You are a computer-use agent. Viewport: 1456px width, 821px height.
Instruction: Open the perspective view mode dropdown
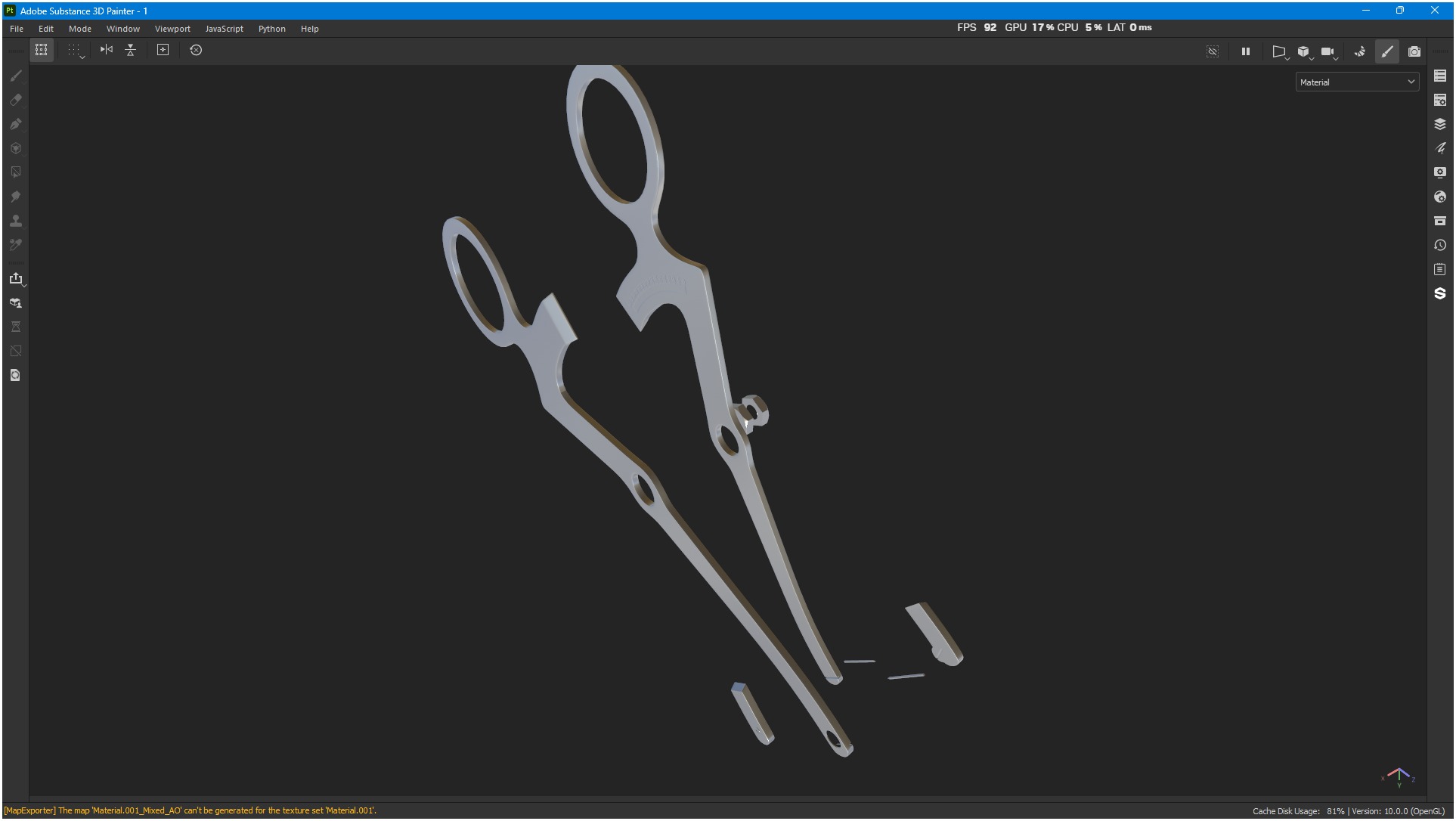pyautogui.click(x=1280, y=52)
